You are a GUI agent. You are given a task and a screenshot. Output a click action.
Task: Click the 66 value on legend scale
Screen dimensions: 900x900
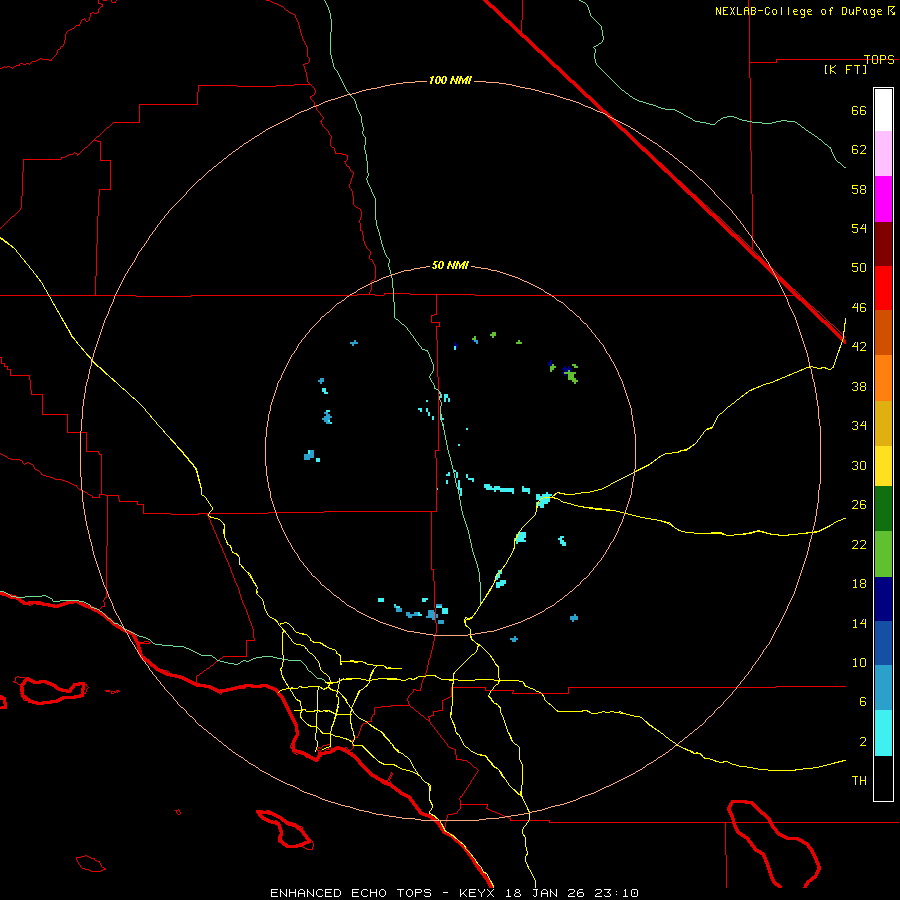[858, 111]
